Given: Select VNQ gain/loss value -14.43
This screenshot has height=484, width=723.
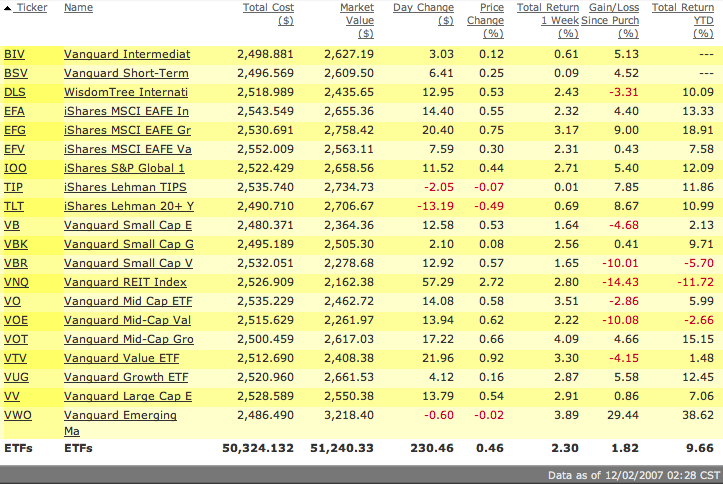Looking at the screenshot, I should tap(620, 282).
